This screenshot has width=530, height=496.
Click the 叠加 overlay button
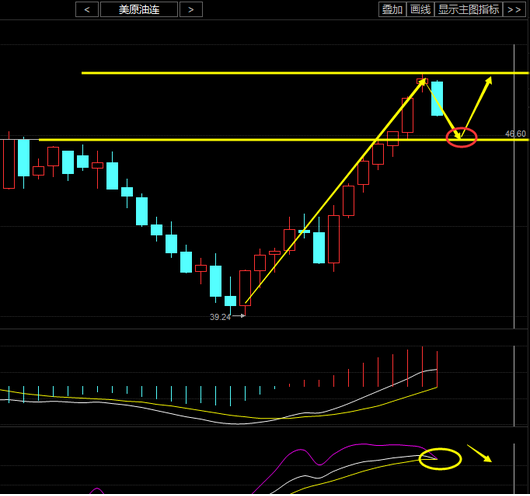[x=392, y=9]
